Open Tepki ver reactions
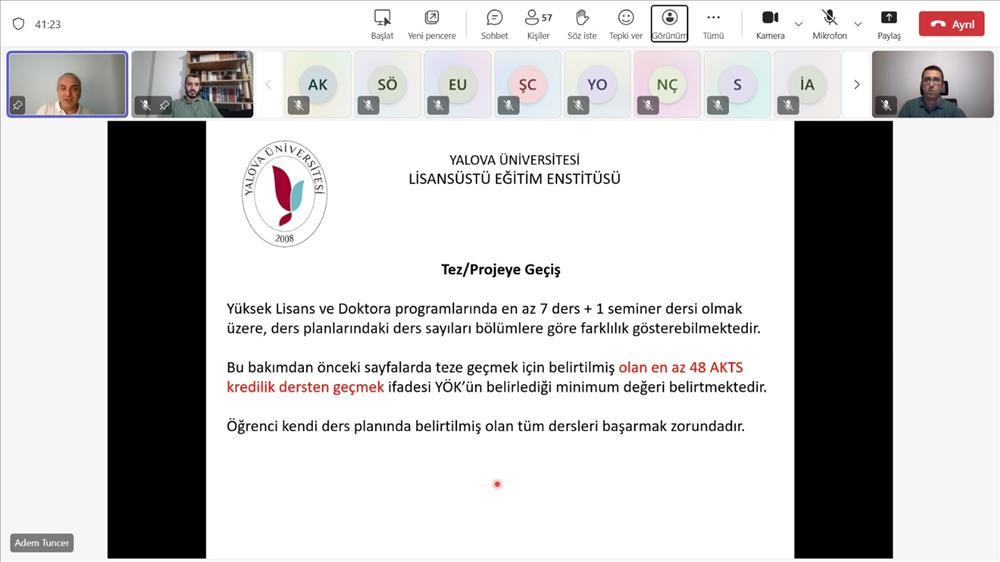 pos(626,24)
